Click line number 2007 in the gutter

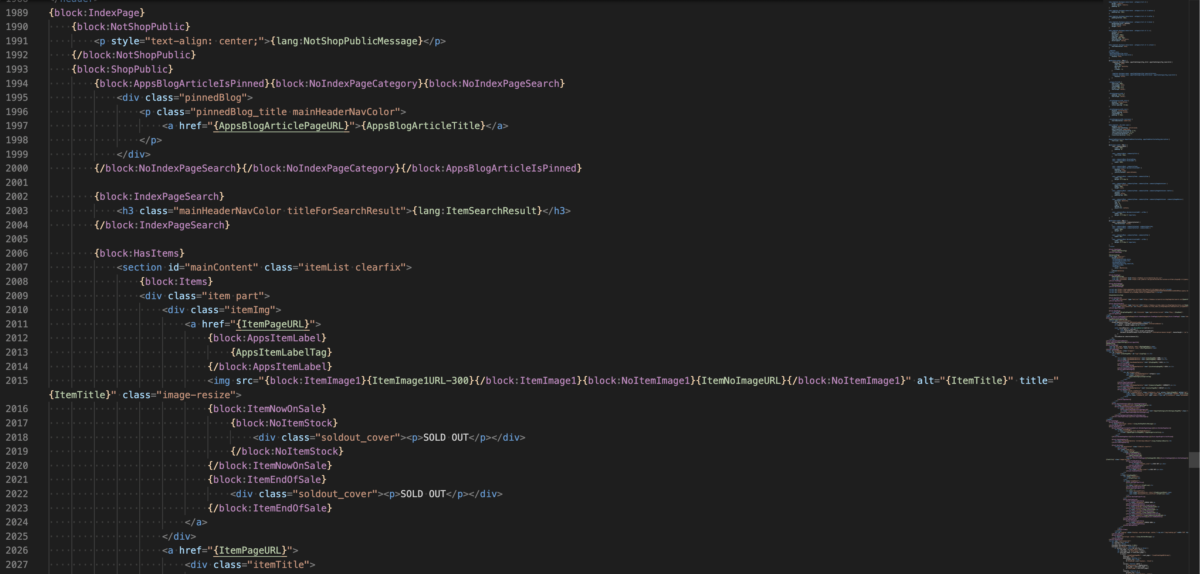[16, 267]
